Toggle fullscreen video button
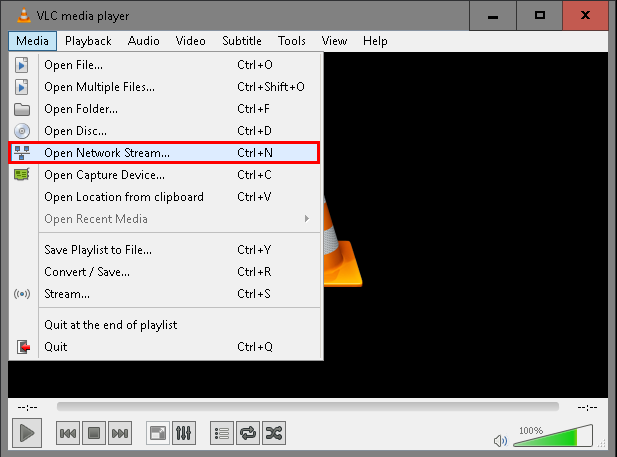617x457 pixels. [x=158, y=433]
